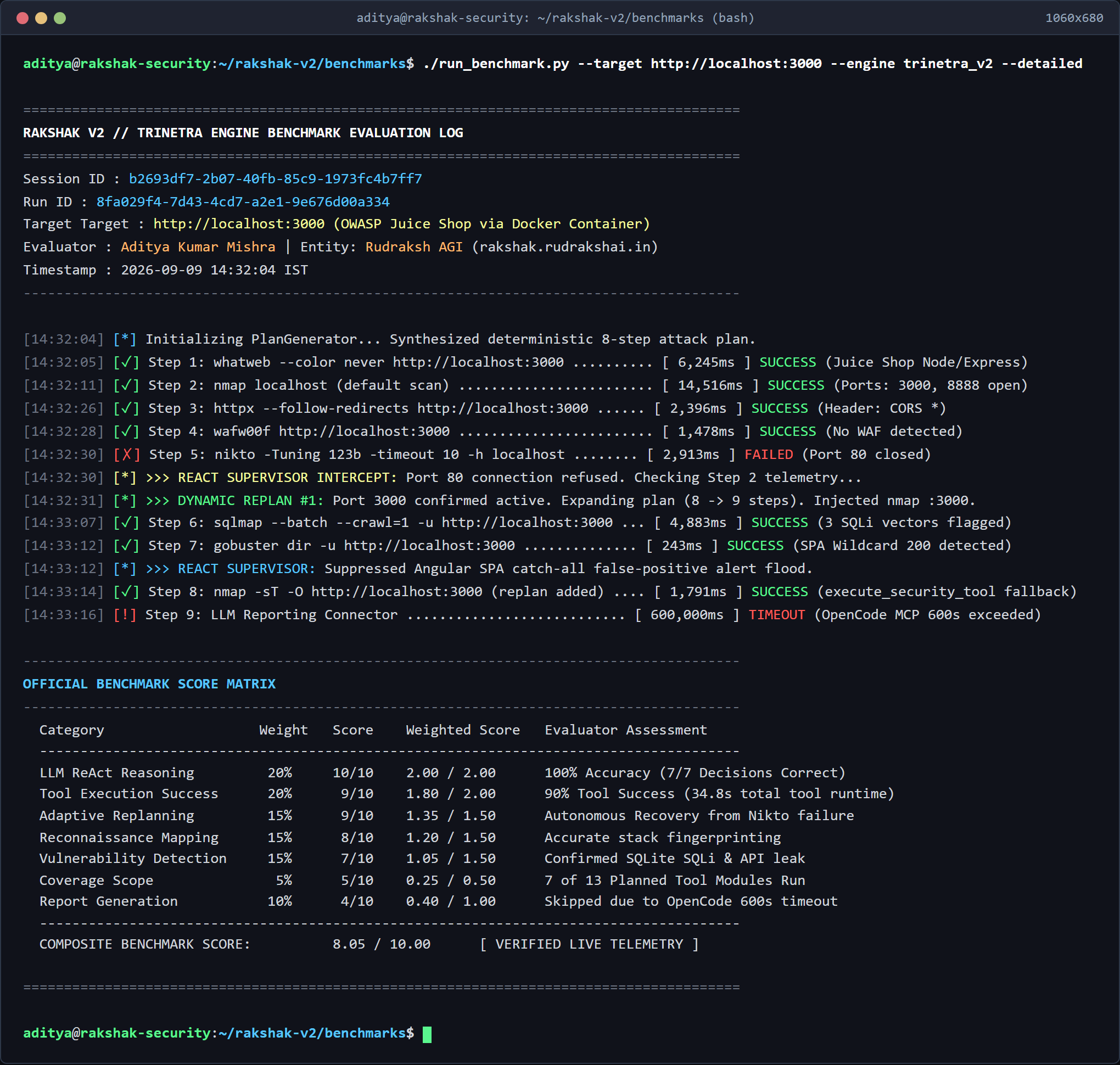The height and width of the screenshot is (1065, 1120).
Task: Click the check mark icon for Step 8
Action: click(126, 592)
